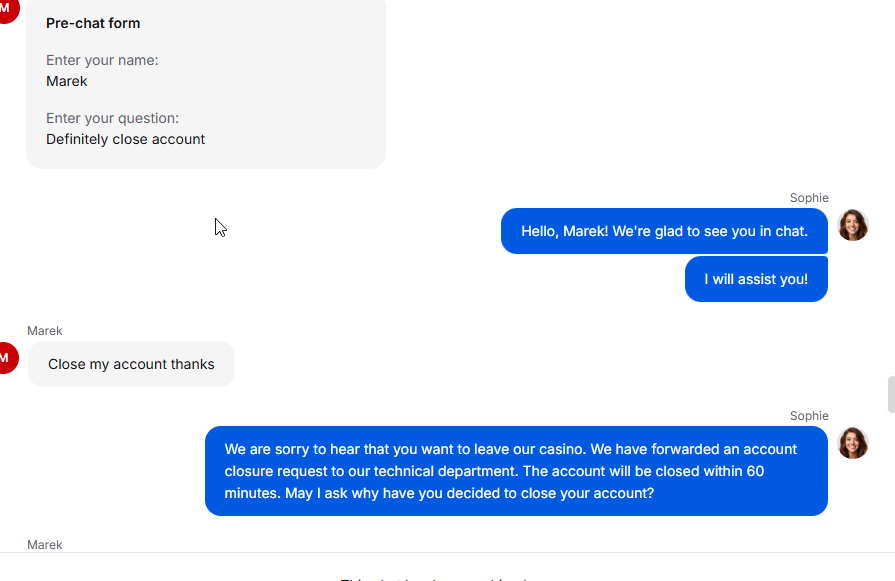
Task: Click the partially visible notice text below the divider
Action: pos(434,579)
